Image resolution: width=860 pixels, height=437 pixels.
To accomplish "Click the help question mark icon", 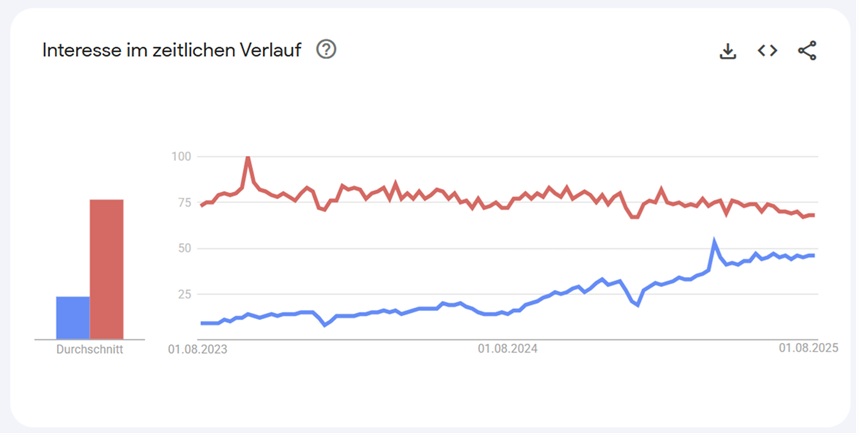I will (x=326, y=49).
